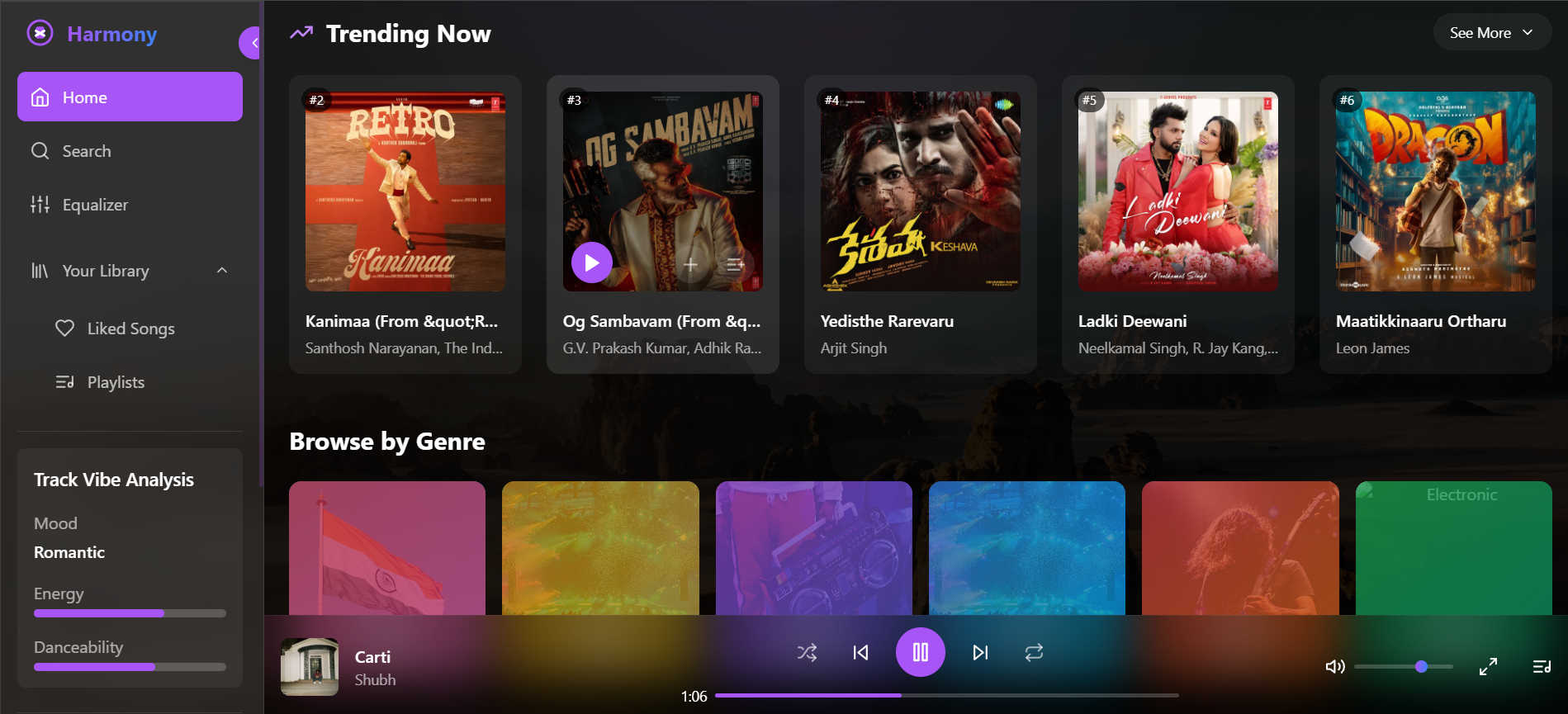Click the library books icon
Viewport: 1568px width, 714px height.
pos(40,271)
